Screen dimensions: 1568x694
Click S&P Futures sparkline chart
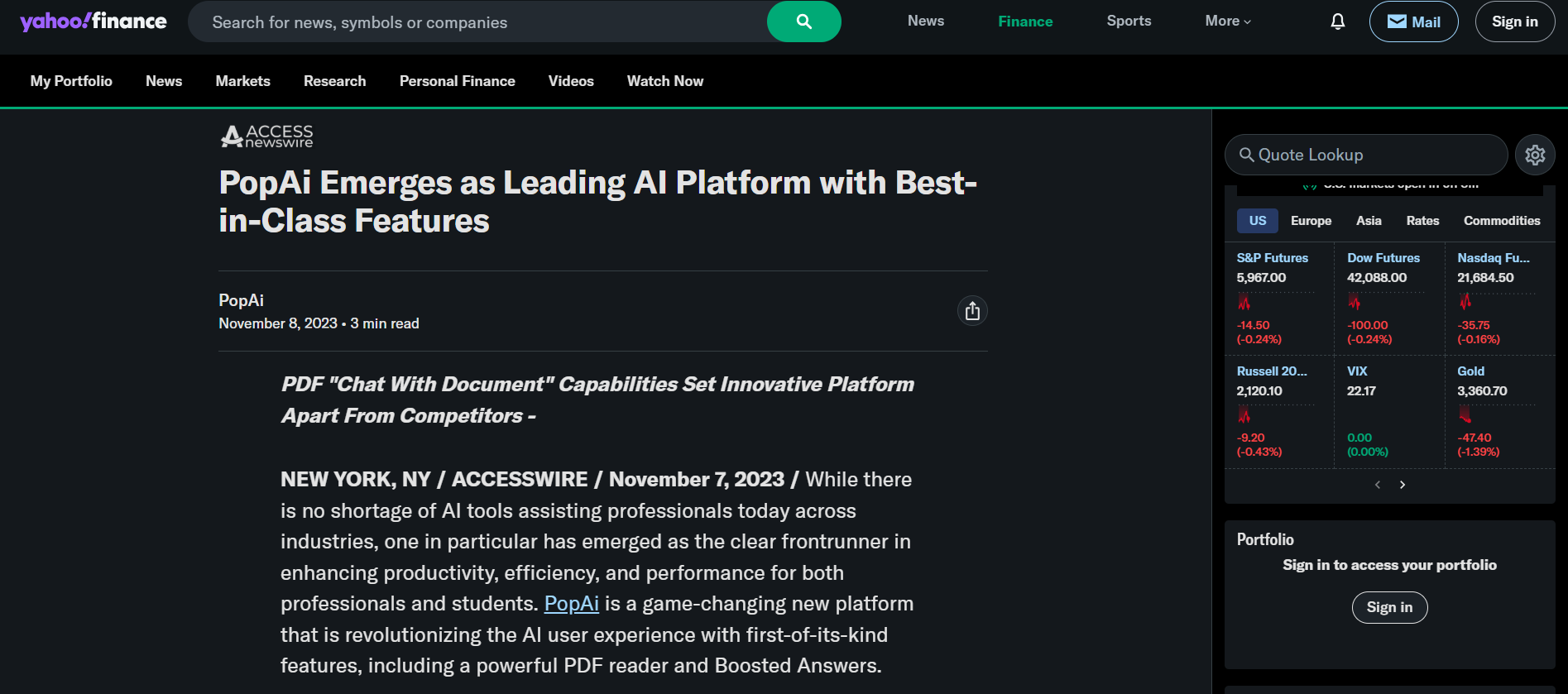1275,301
